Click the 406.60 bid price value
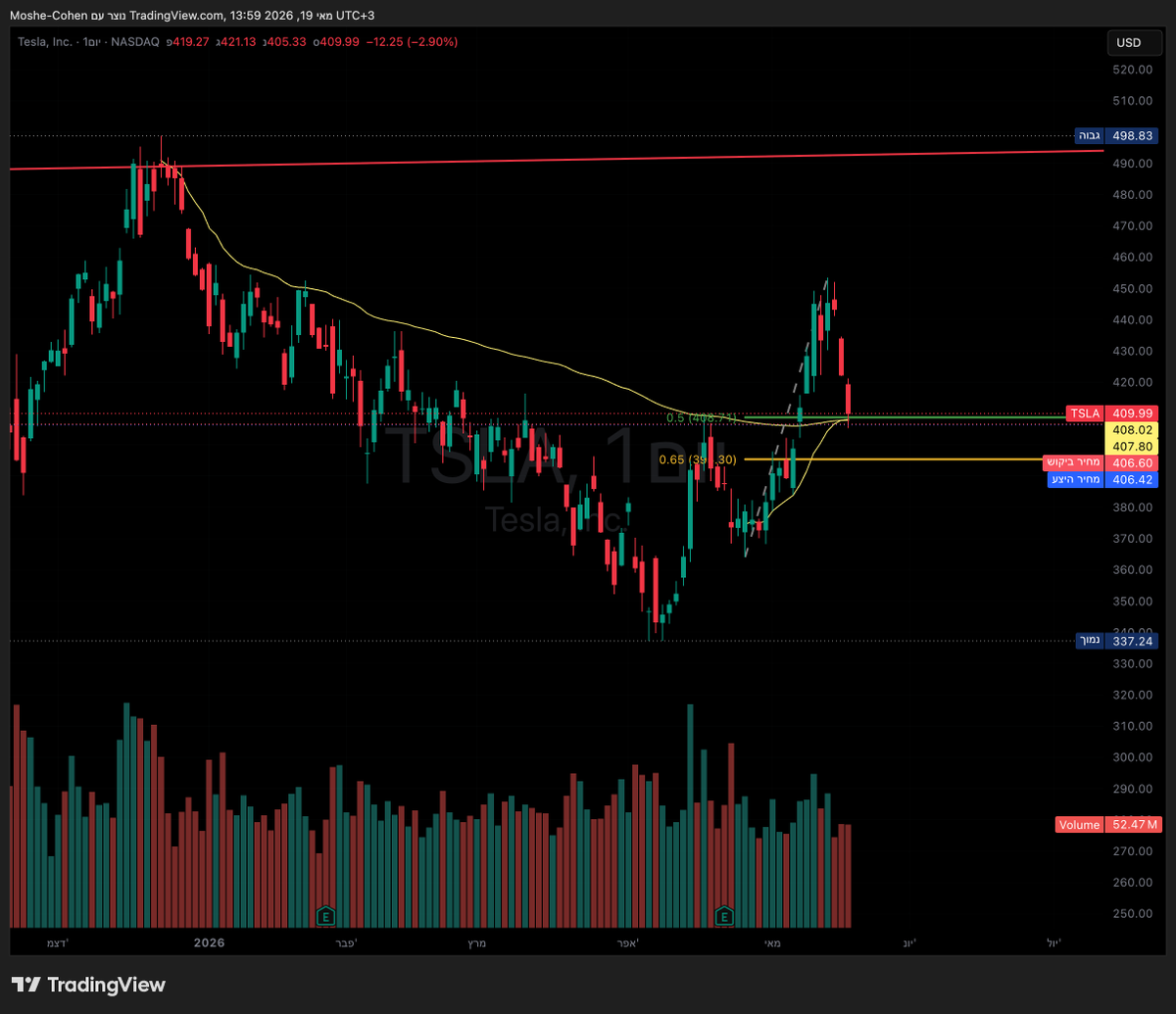Screen dimensions: 1176x1014 [x=1132, y=462]
